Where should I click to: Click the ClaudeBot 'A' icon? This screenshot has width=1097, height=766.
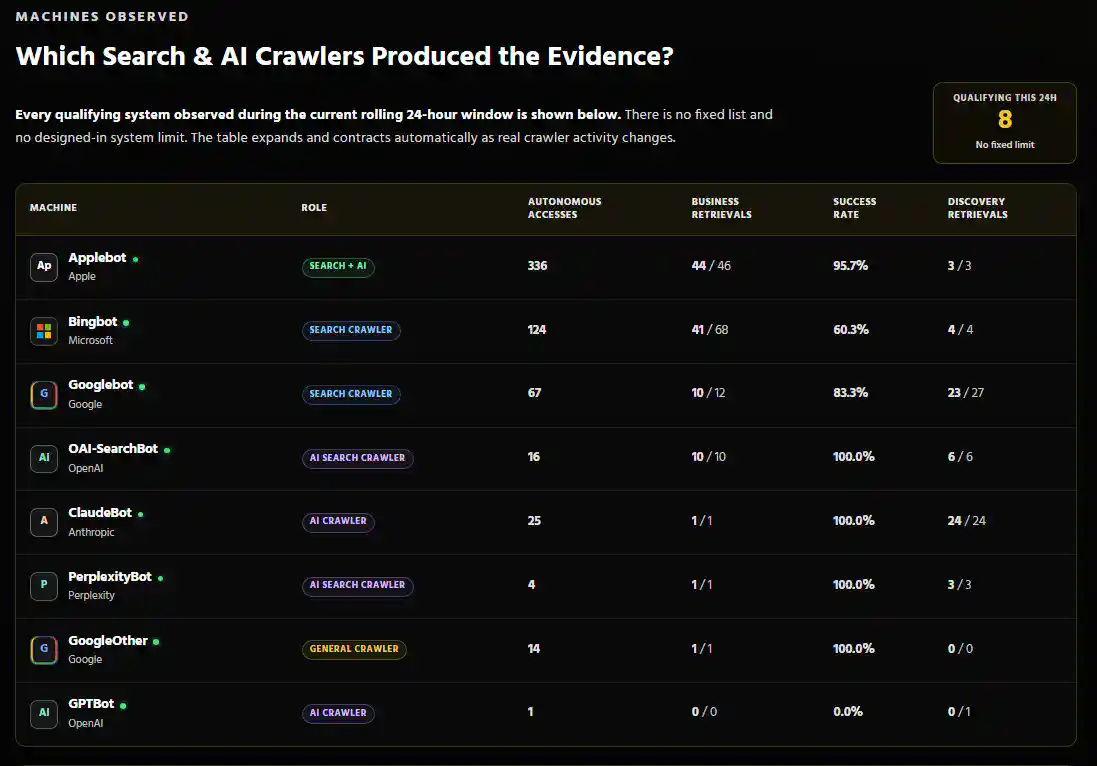pos(43,522)
